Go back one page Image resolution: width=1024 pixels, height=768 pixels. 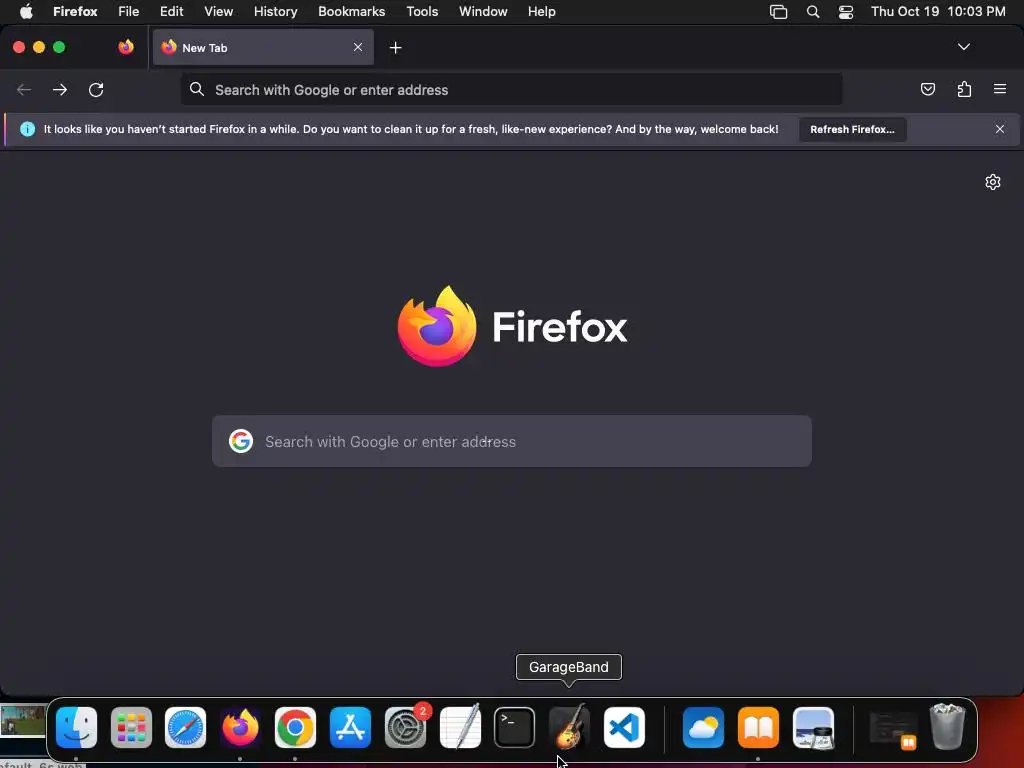(24, 89)
